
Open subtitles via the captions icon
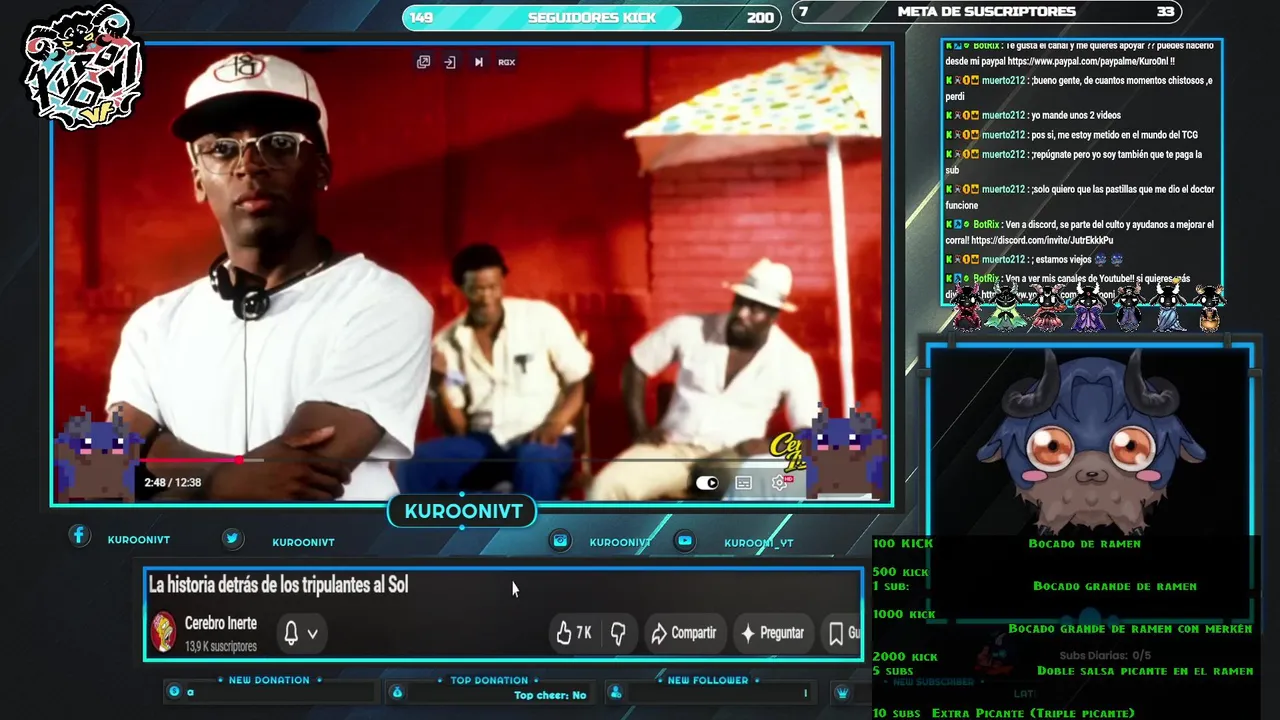743,483
